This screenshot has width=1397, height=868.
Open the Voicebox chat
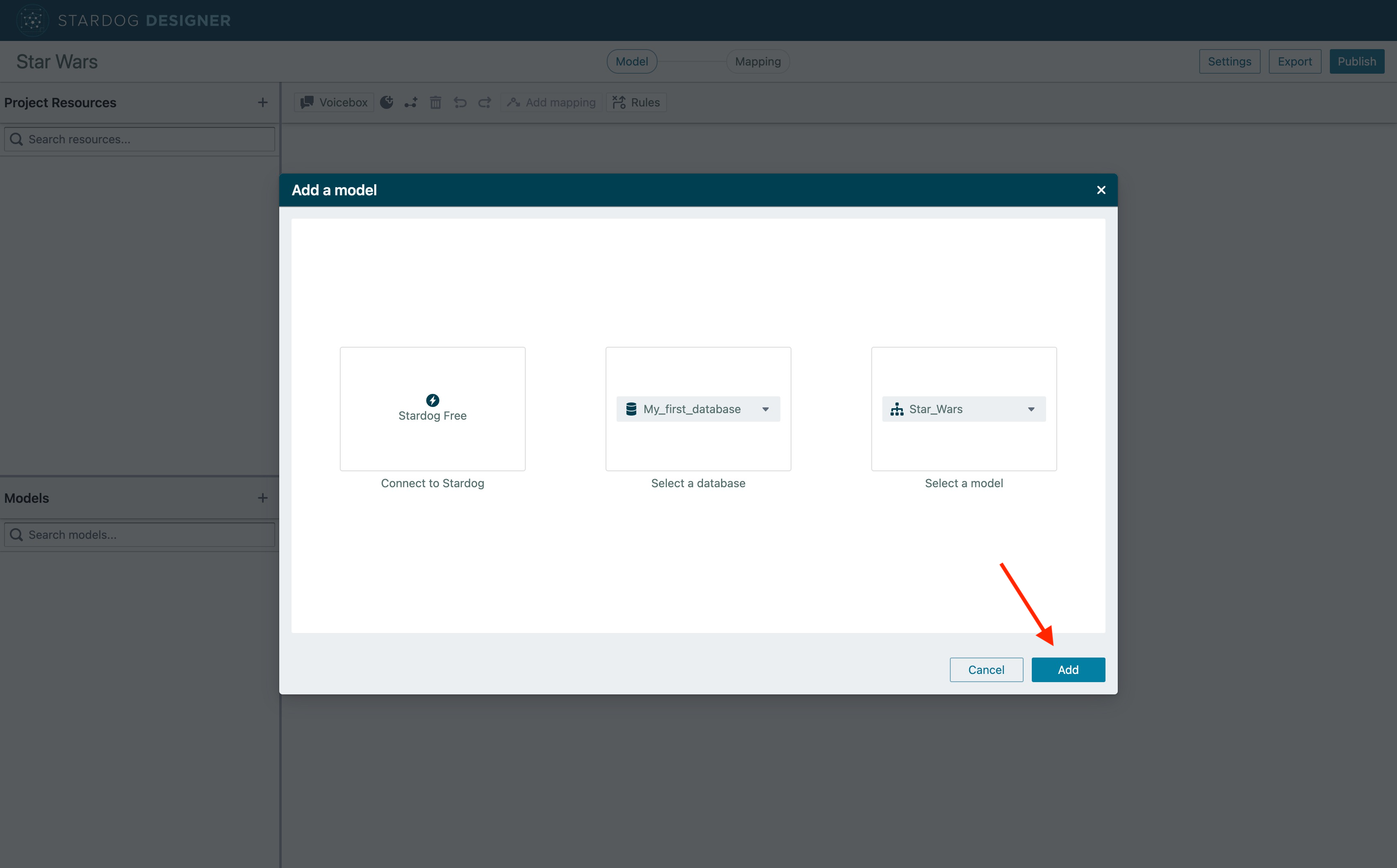[334, 102]
